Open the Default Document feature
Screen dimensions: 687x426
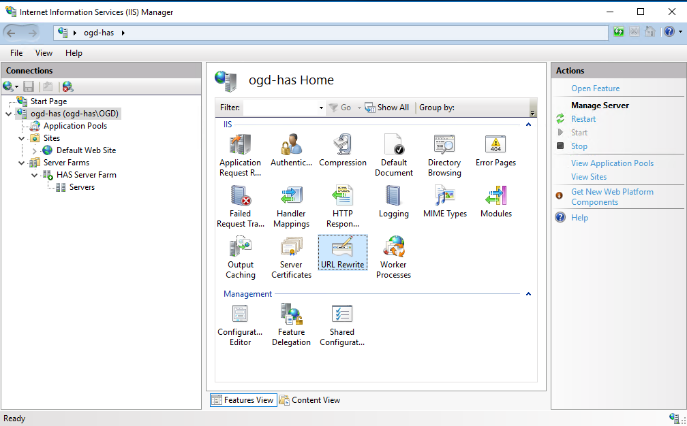click(x=393, y=155)
